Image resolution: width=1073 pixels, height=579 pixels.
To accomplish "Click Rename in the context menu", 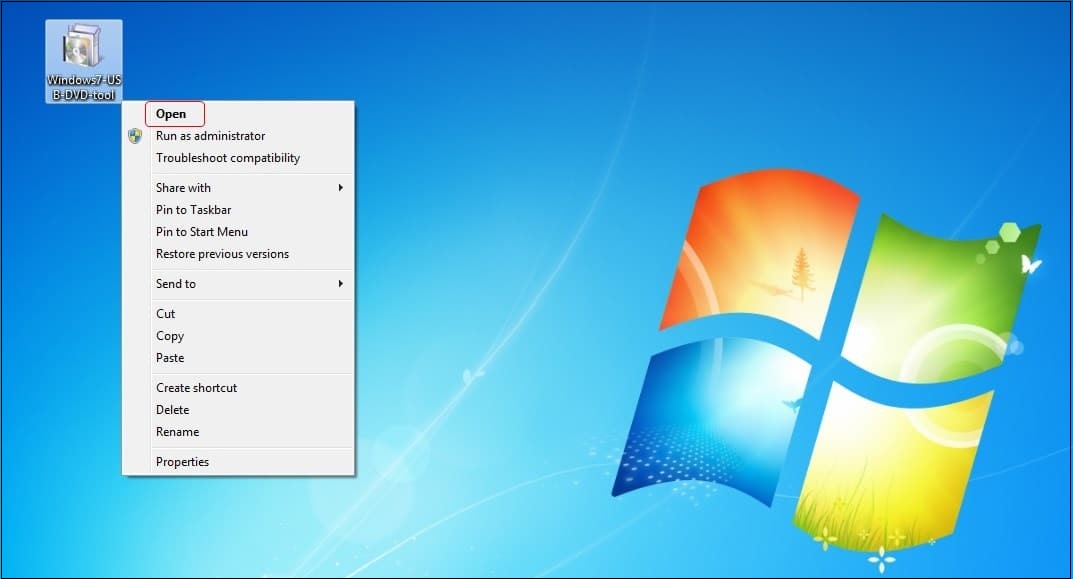I will pyautogui.click(x=238, y=431).
